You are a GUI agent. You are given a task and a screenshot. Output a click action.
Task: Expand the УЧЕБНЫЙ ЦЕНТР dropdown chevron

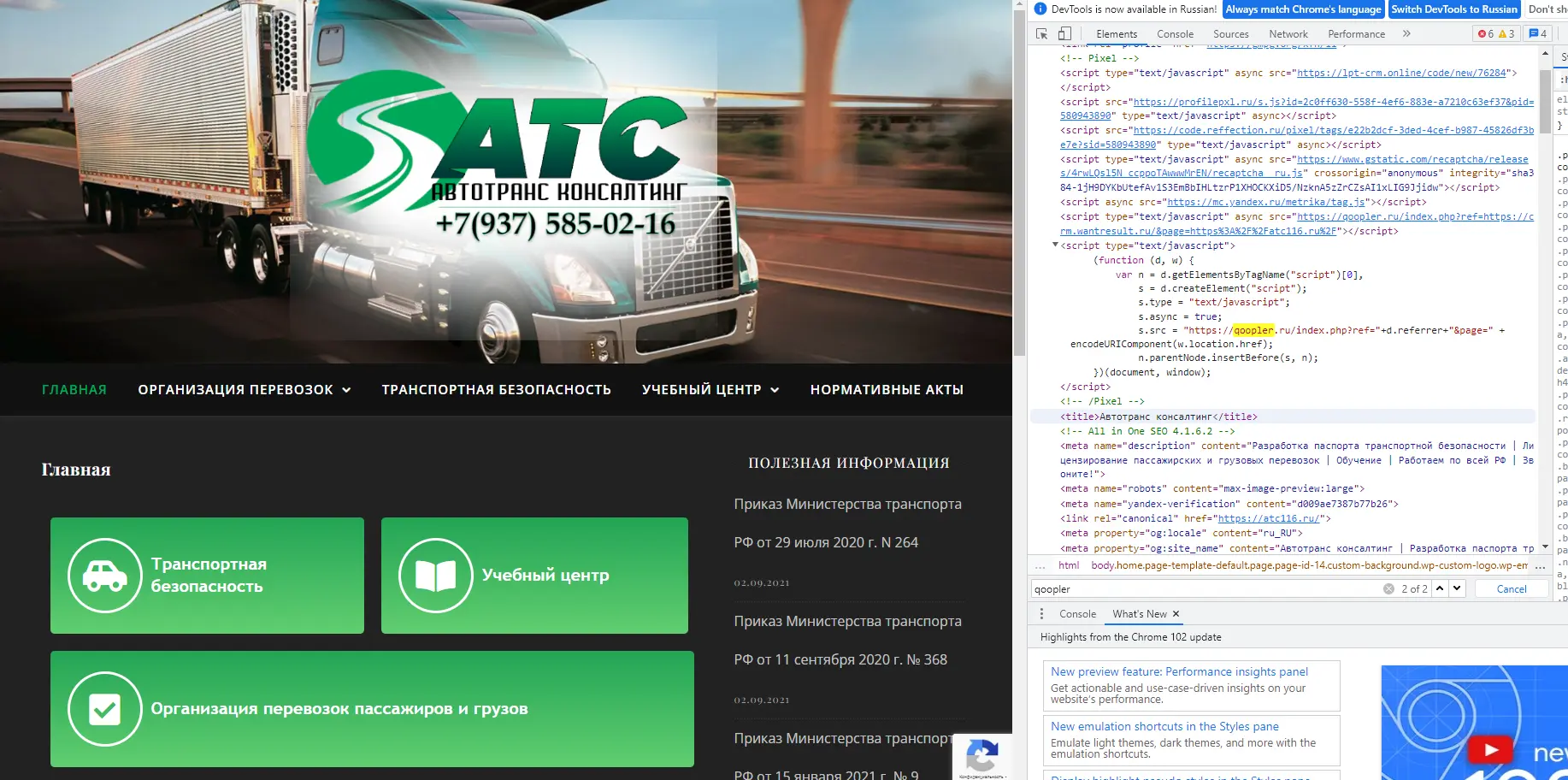pos(775,390)
